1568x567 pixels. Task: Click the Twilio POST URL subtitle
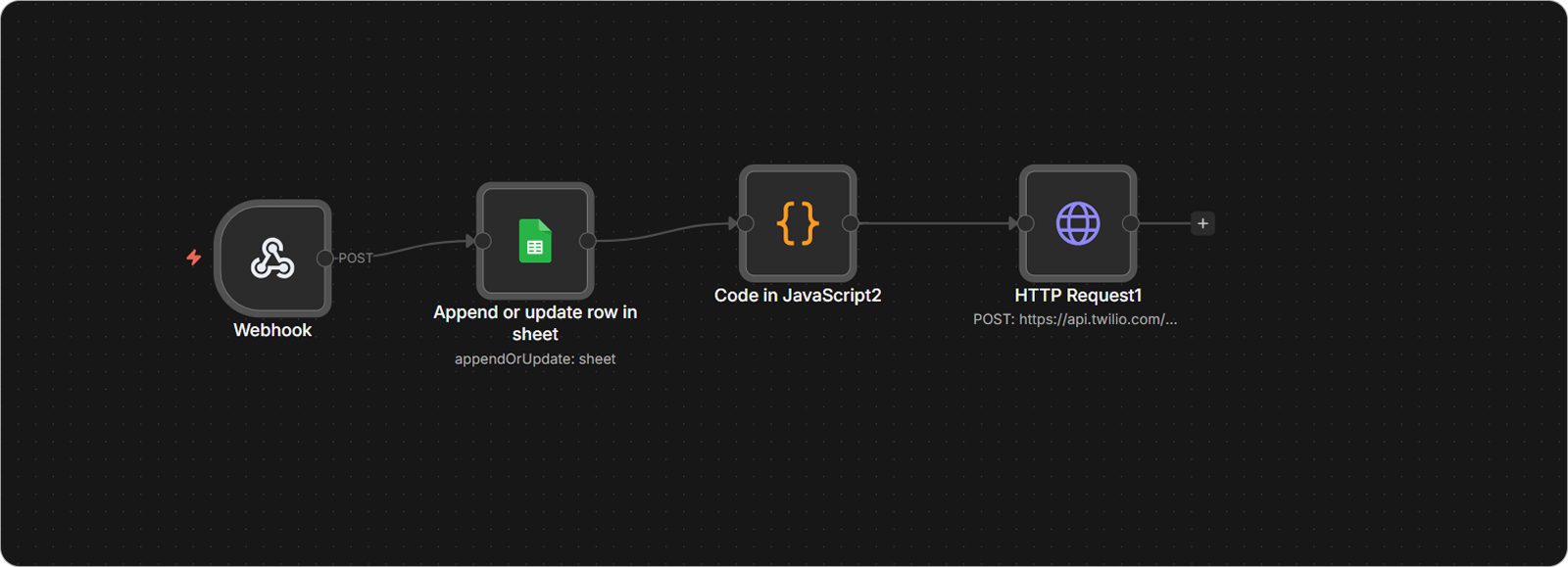pos(1075,319)
